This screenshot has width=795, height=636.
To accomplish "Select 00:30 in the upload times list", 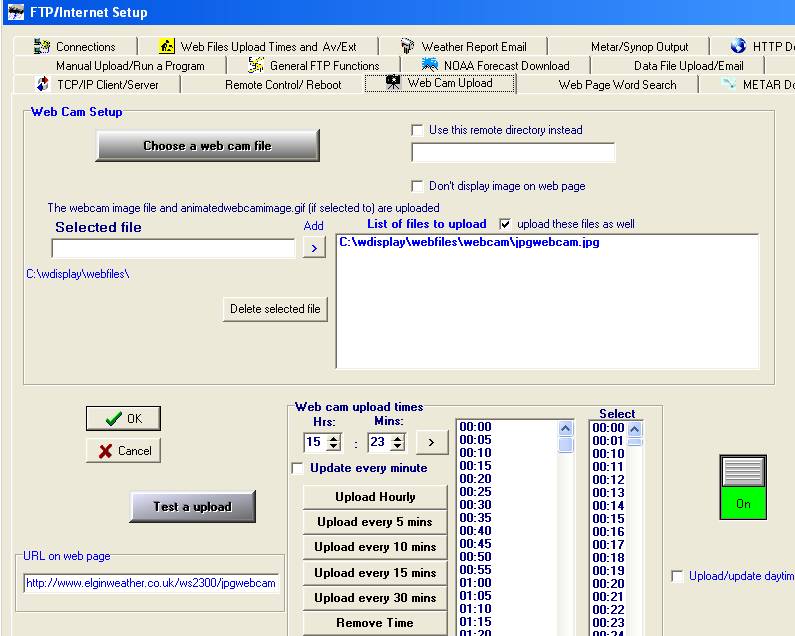I will pyautogui.click(x=475, y=505).
